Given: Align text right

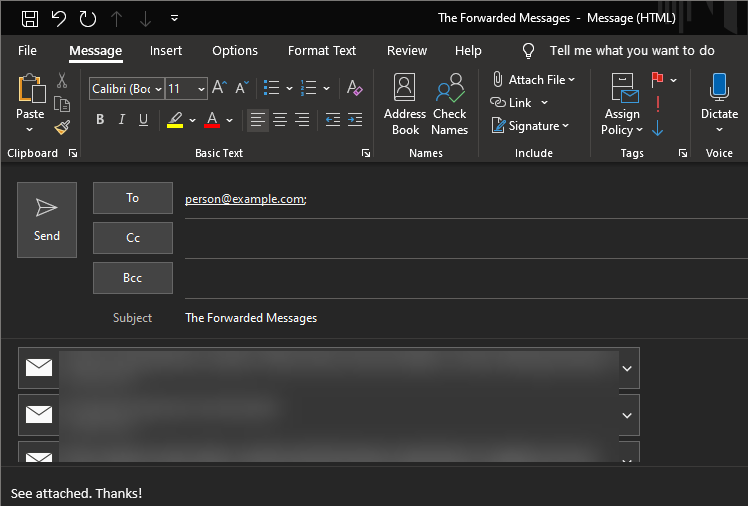Looking at the screenshot, I should [302, 120].
